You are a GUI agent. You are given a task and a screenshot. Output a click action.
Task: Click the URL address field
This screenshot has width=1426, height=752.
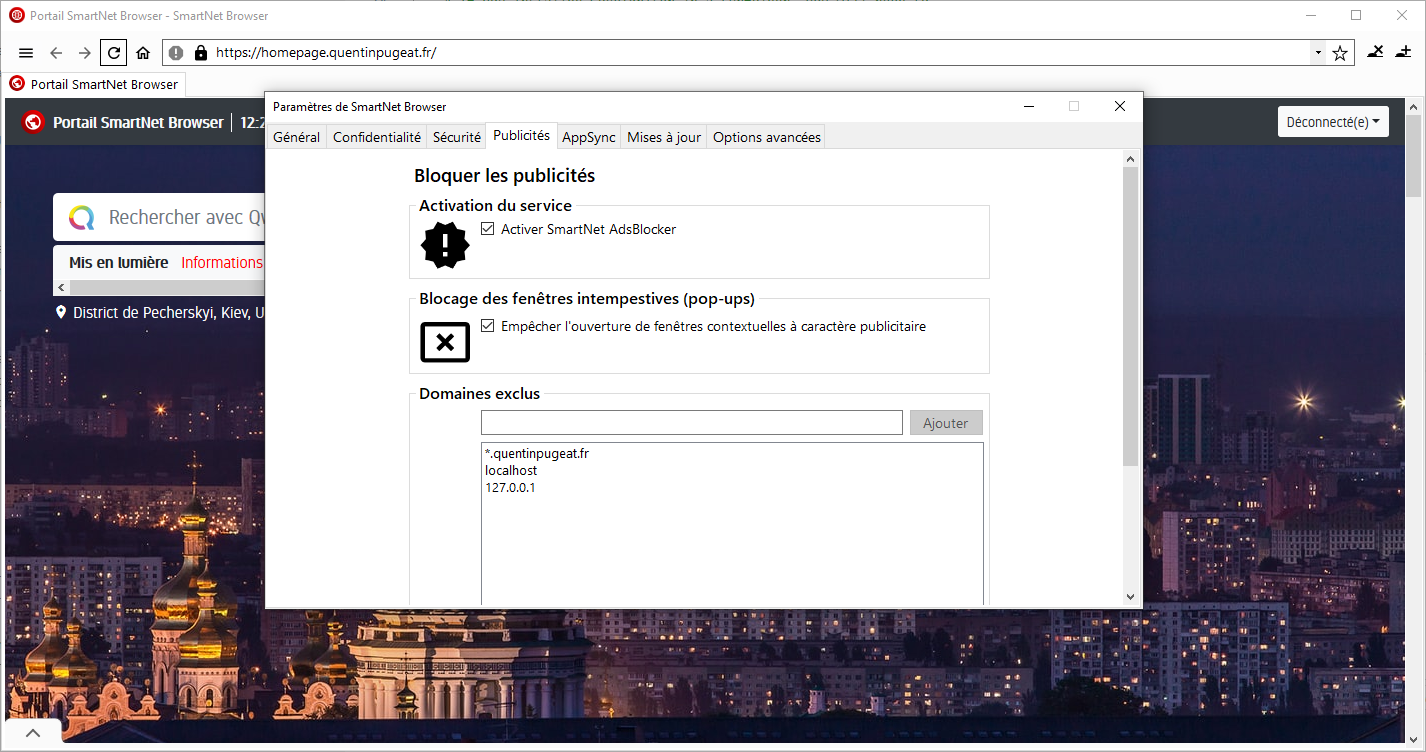(760, 53)
